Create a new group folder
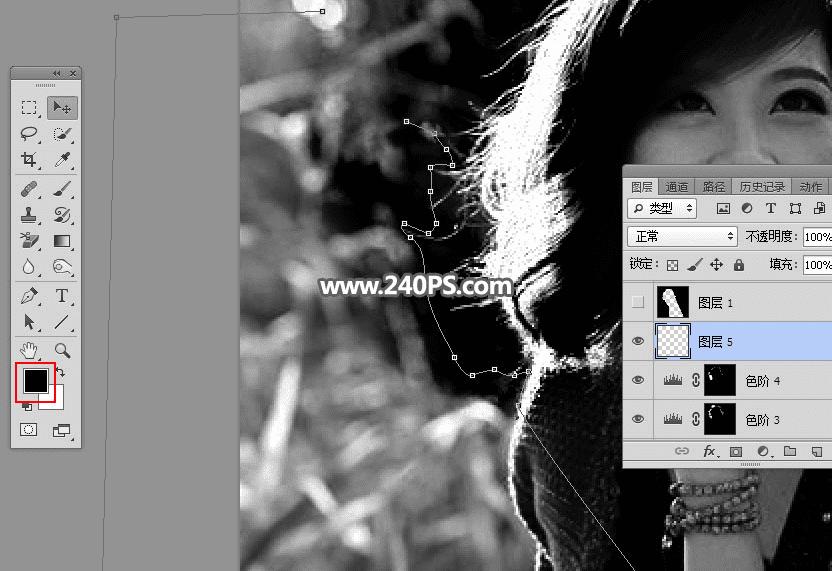Viewport: 832px width, 571px height. [x=790, y=452]
